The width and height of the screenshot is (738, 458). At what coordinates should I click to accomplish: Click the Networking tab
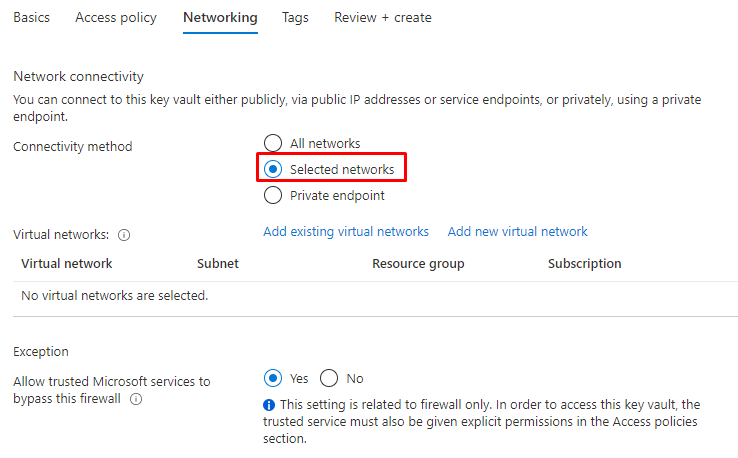pos(220,18)
